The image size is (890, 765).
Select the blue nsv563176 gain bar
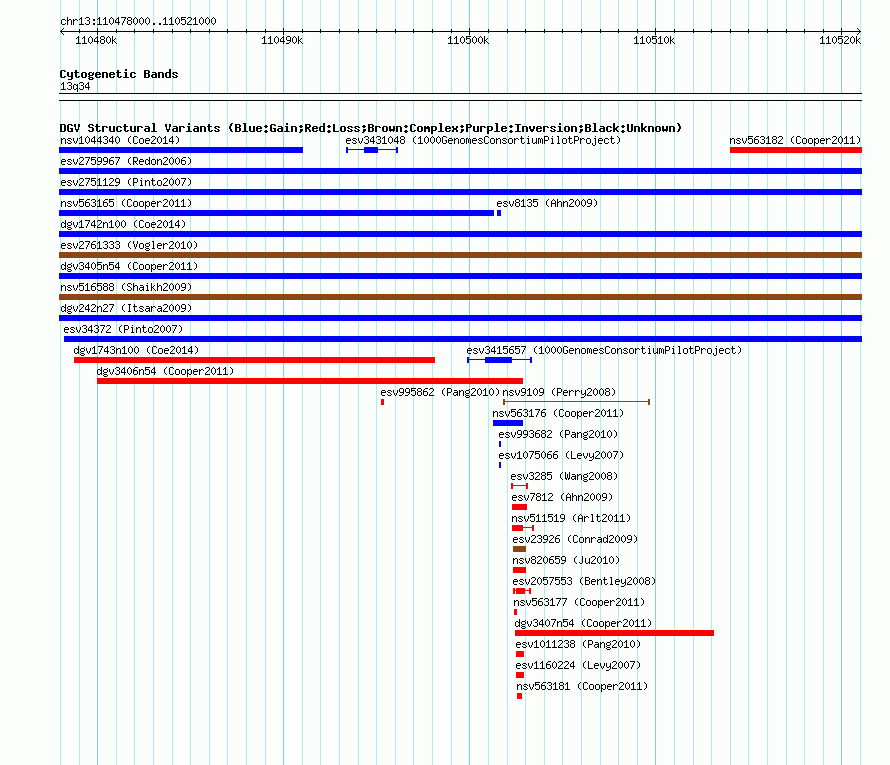pyautogui.click(x=508, y=423)
